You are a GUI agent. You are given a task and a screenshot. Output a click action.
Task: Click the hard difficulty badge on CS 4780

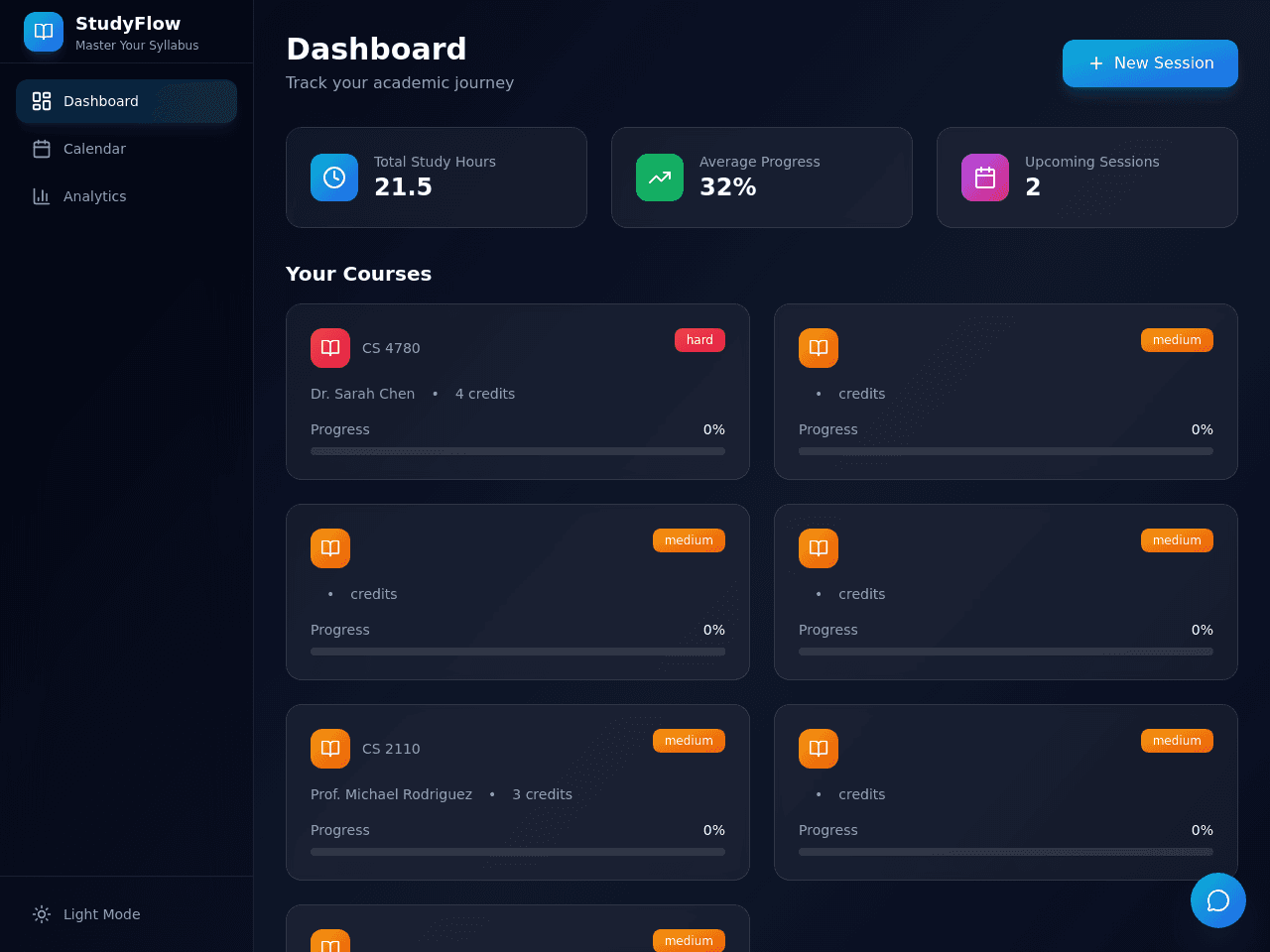[699, 340]
